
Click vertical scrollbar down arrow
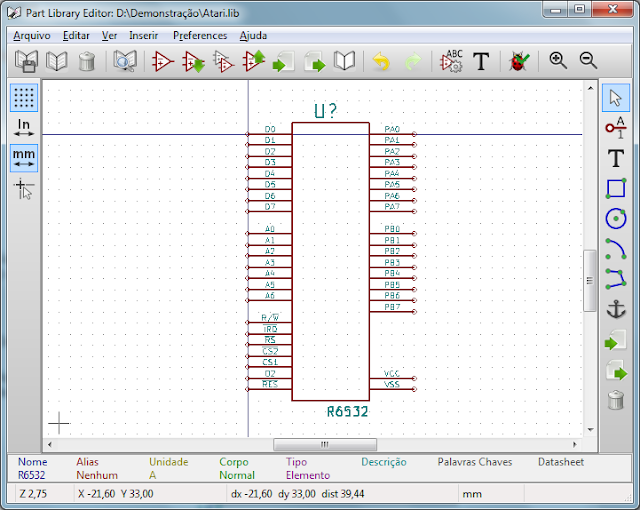[590, 429]
